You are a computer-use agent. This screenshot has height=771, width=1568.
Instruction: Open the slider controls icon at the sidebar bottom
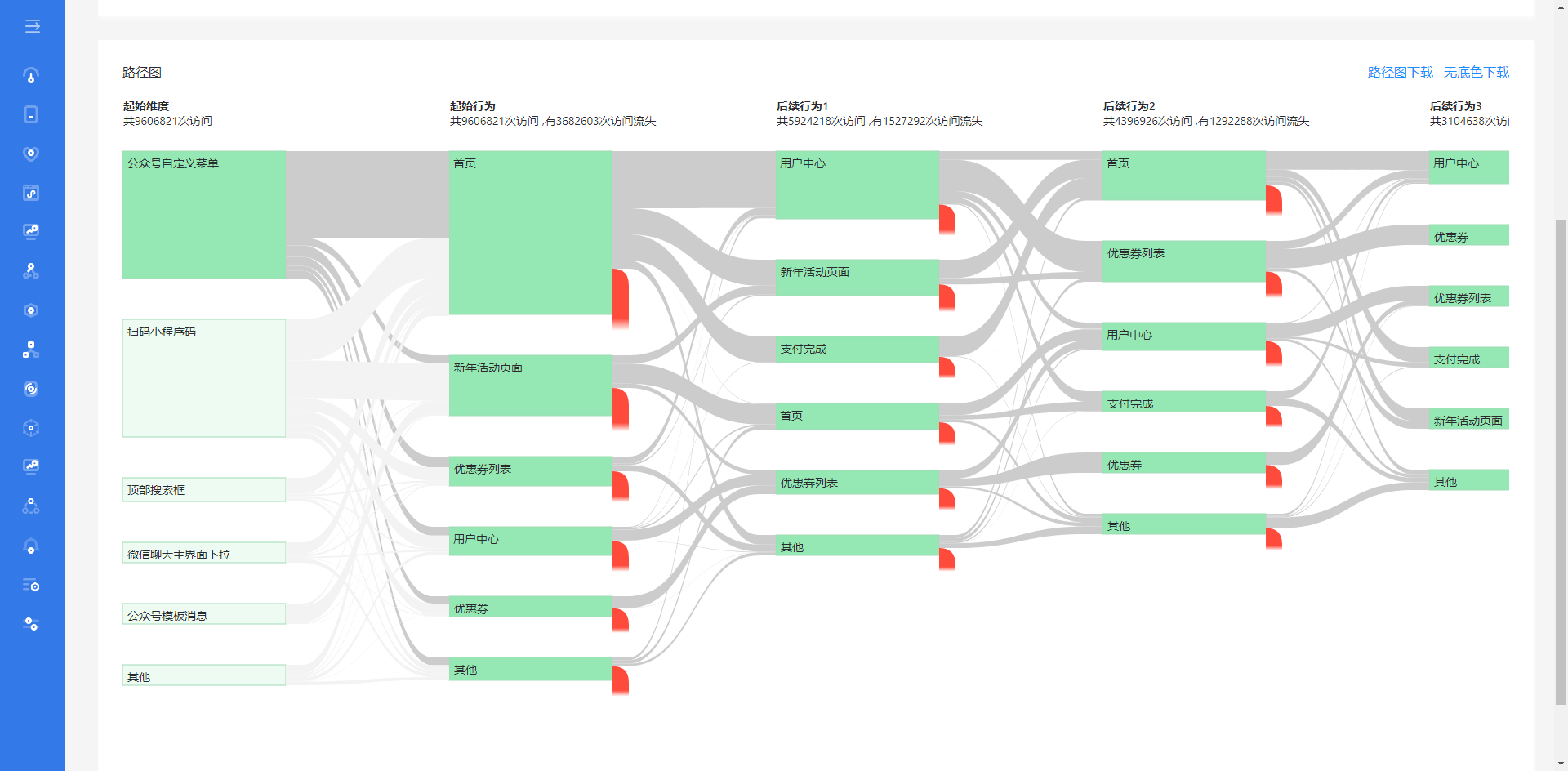pos(31,624)
